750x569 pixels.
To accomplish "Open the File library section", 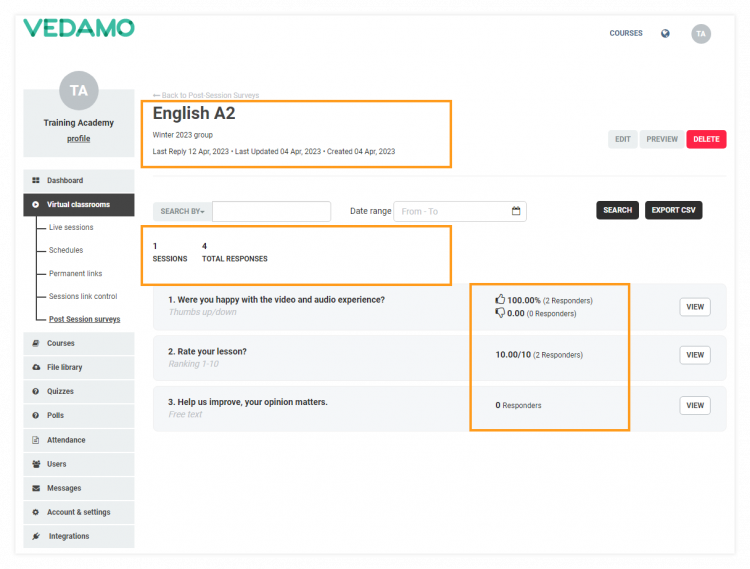I will click(64, 367).
